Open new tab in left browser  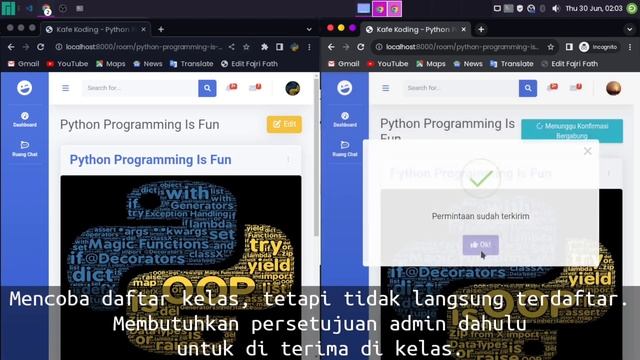pos(161,29)
